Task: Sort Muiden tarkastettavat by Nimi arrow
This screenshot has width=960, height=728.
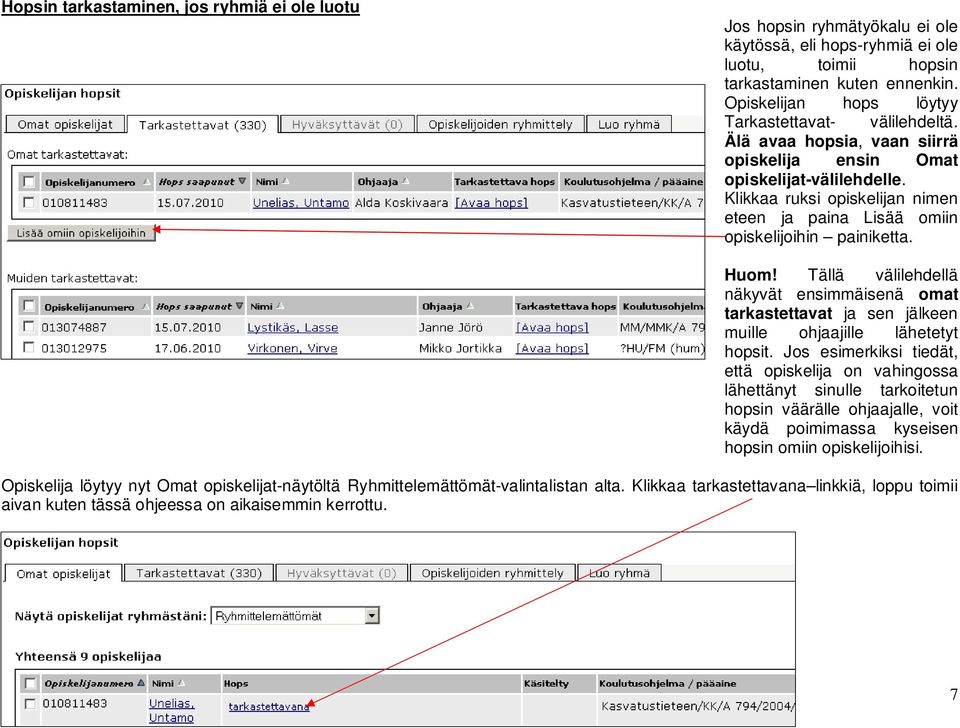Action: [280, 306]
